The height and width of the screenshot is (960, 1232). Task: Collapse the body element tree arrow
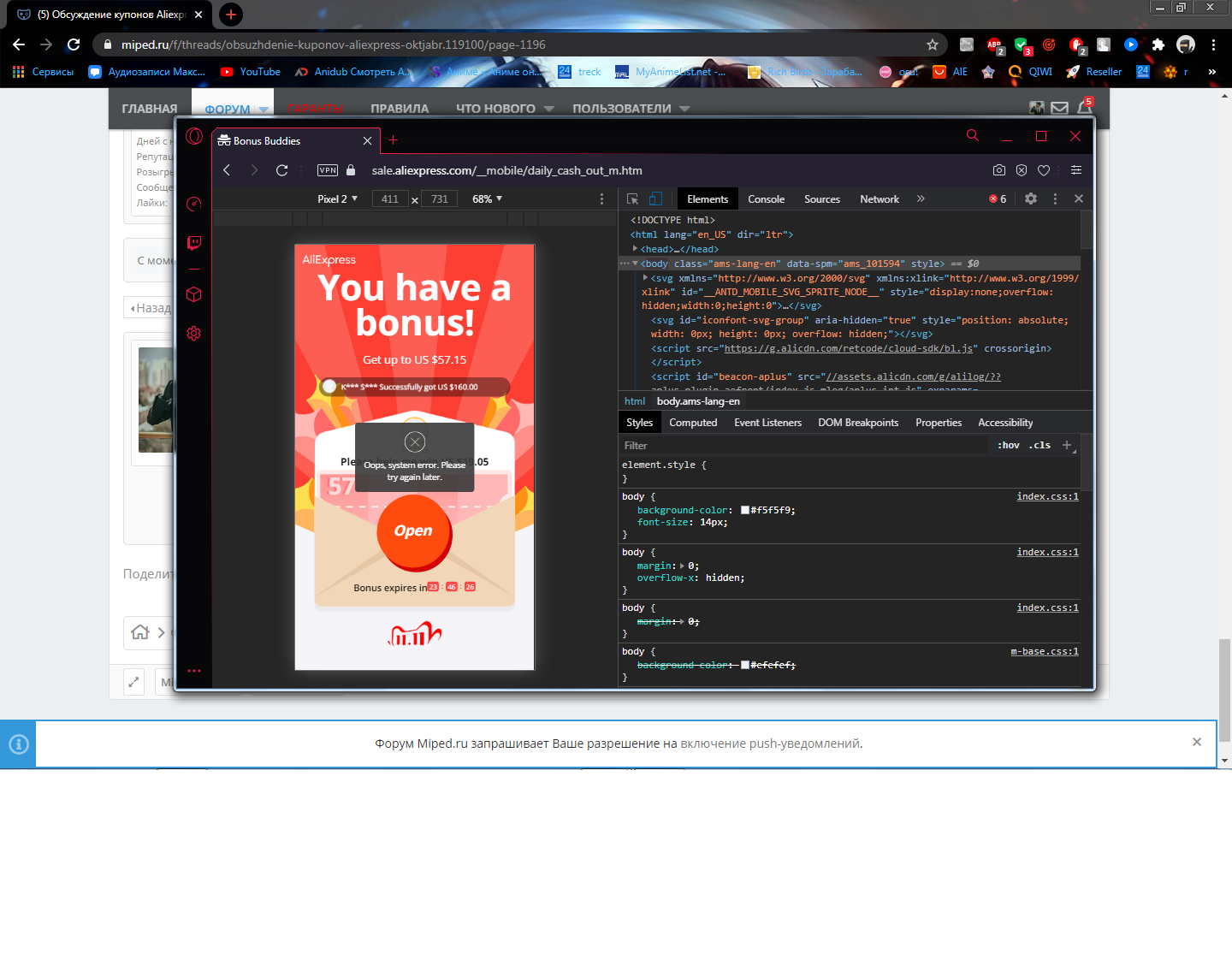click(635, 264)
